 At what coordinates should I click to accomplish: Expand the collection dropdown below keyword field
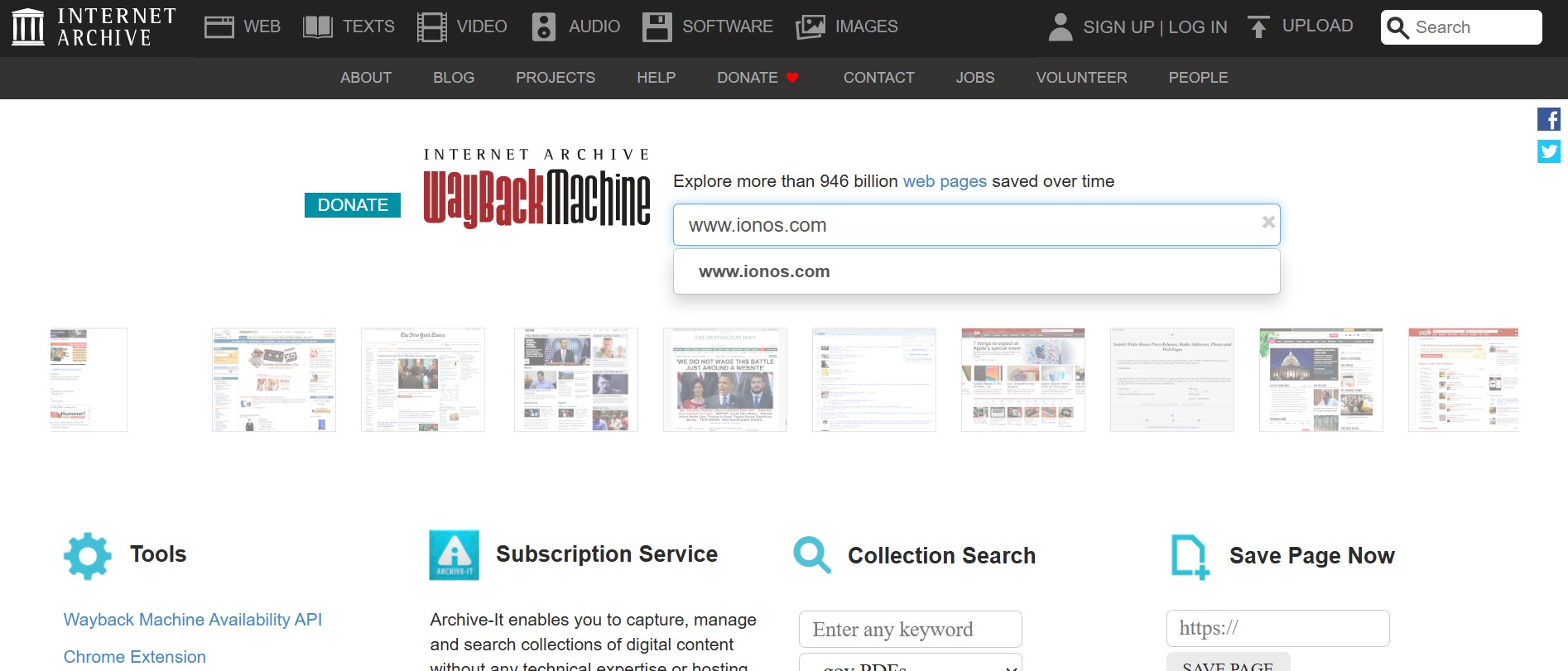pos(910,664)
